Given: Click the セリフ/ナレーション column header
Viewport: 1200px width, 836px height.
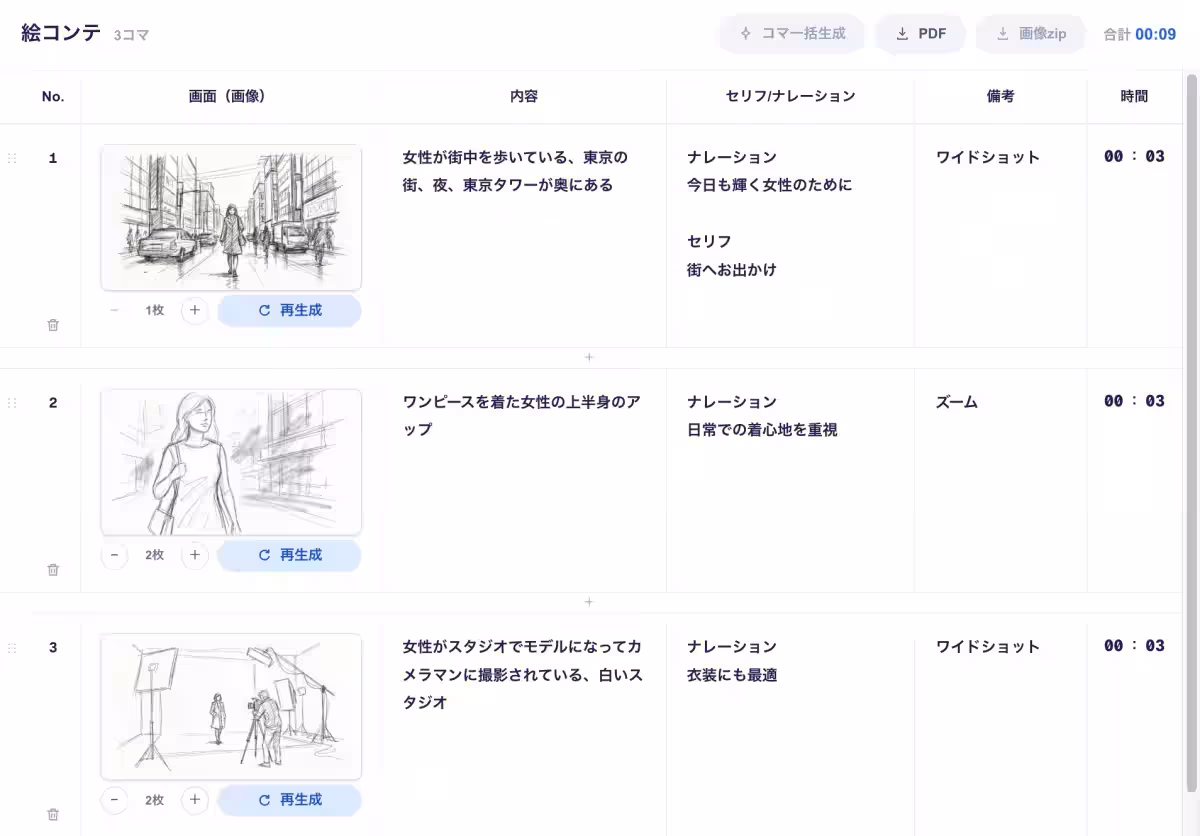Looking at the screenshot, I should 790,97.
